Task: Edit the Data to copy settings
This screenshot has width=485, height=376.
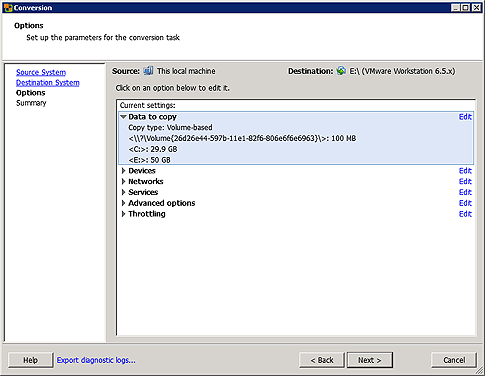Action: [x=465, y=117]
